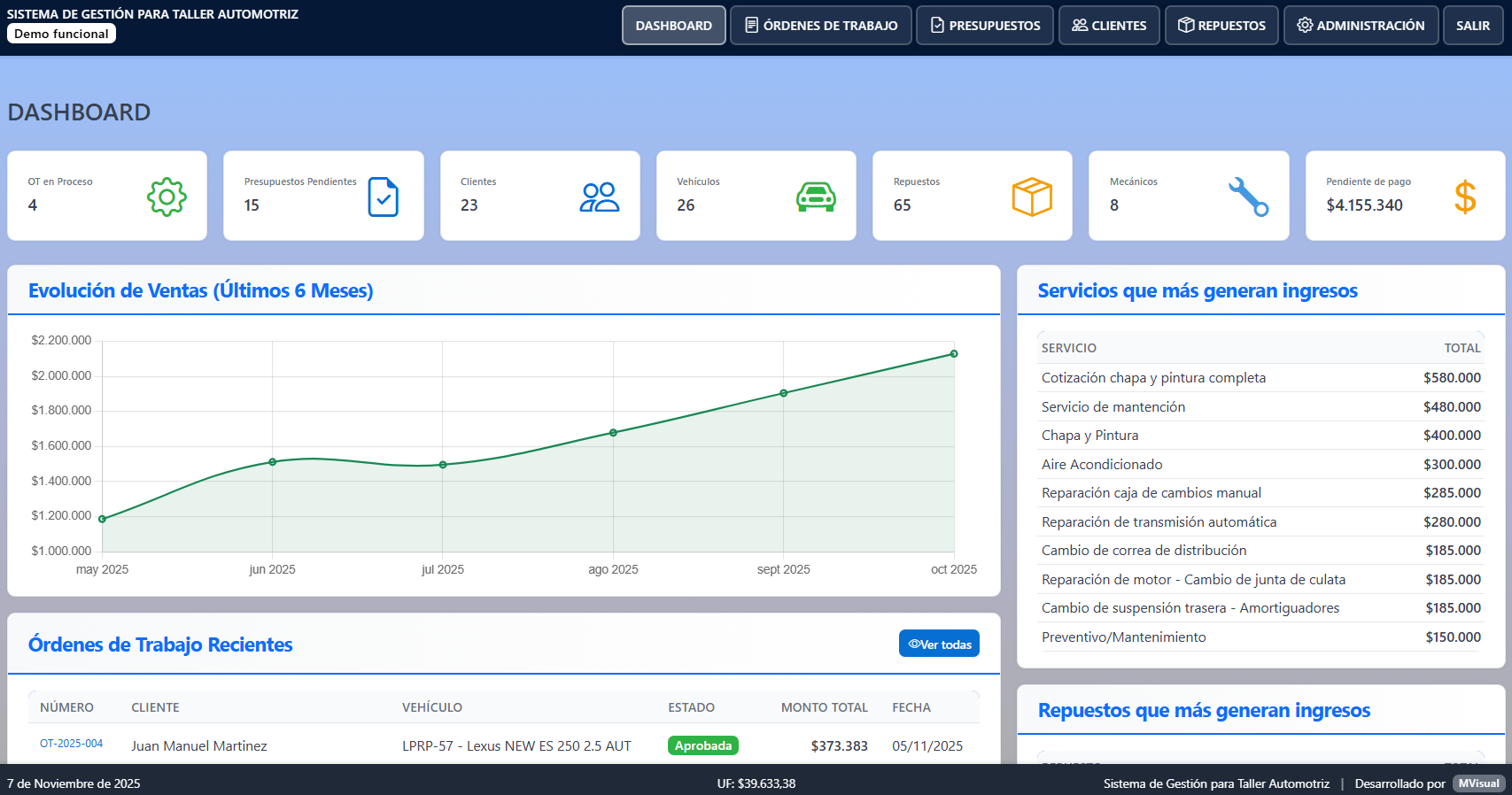Navigate to Clientes section
The width and height of the screenshot is (1512, 795).
1109,26
